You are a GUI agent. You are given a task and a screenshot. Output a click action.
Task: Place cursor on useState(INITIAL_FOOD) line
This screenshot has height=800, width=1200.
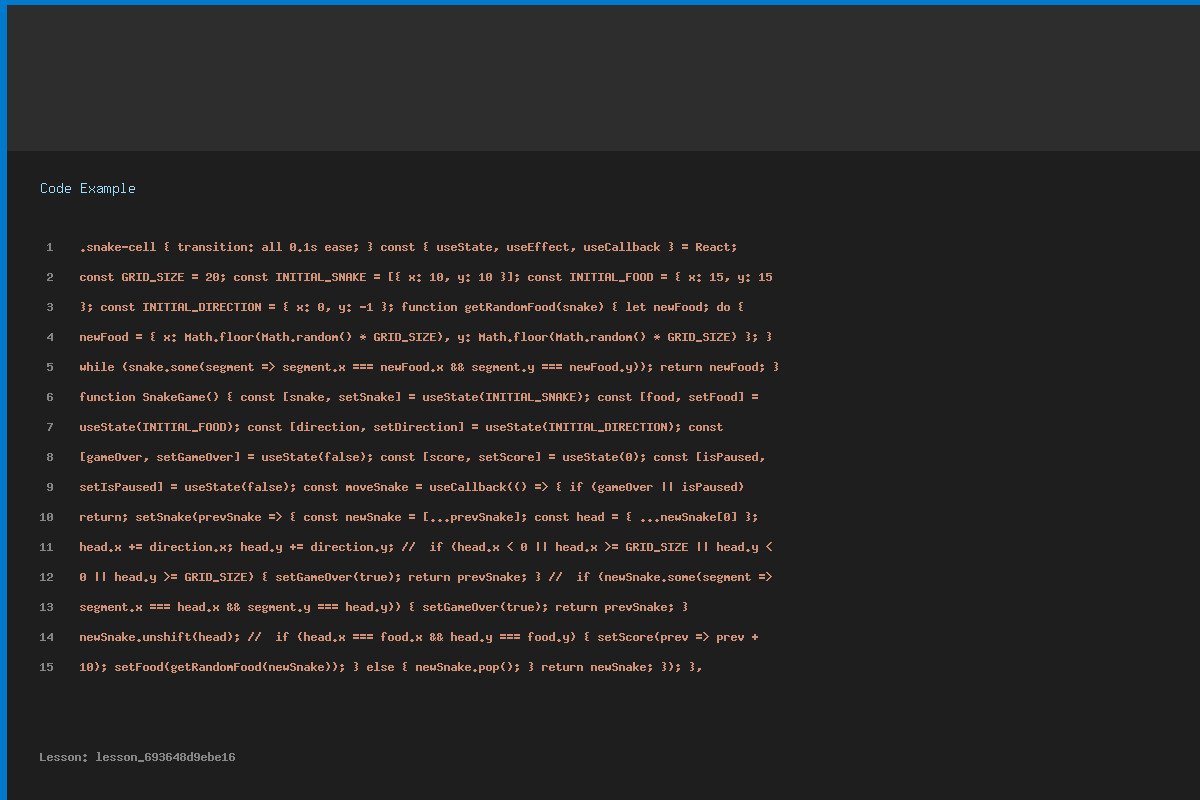tap(400, 427)
